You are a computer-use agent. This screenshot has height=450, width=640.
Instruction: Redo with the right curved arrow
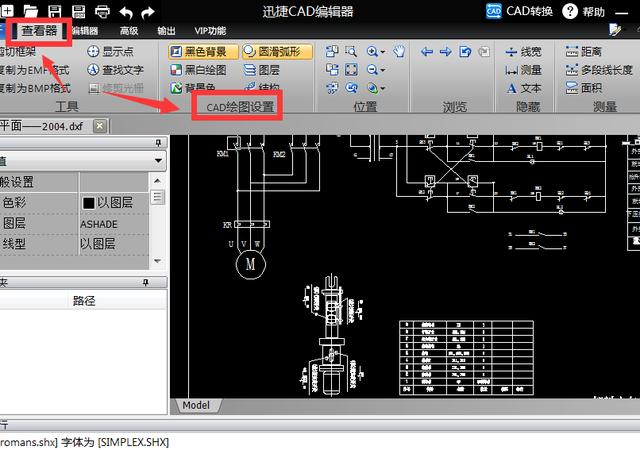click(x=147, y=12)
